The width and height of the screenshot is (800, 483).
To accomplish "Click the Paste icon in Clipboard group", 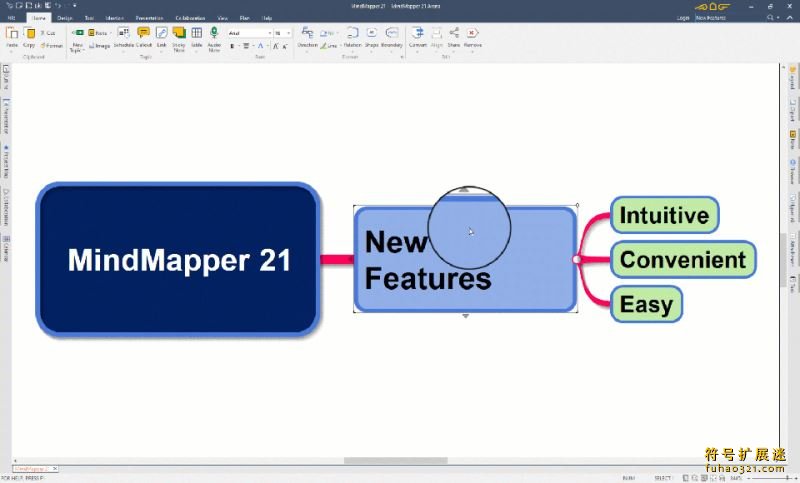I will point(12,34).
